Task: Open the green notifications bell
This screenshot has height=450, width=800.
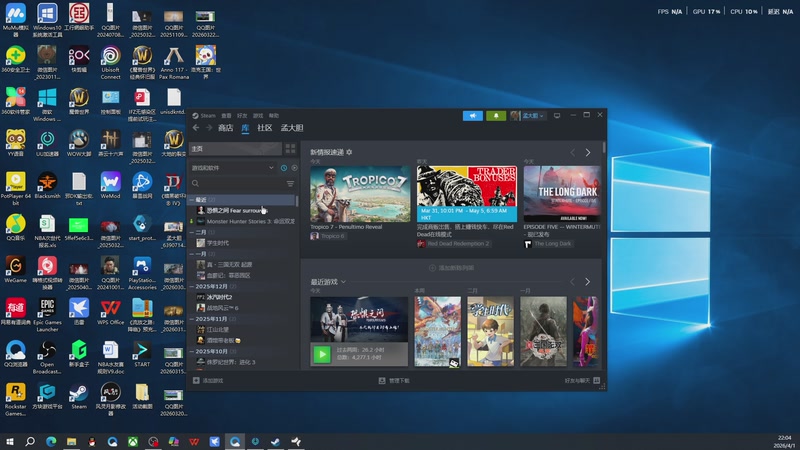Action: (x=496, y=116)
